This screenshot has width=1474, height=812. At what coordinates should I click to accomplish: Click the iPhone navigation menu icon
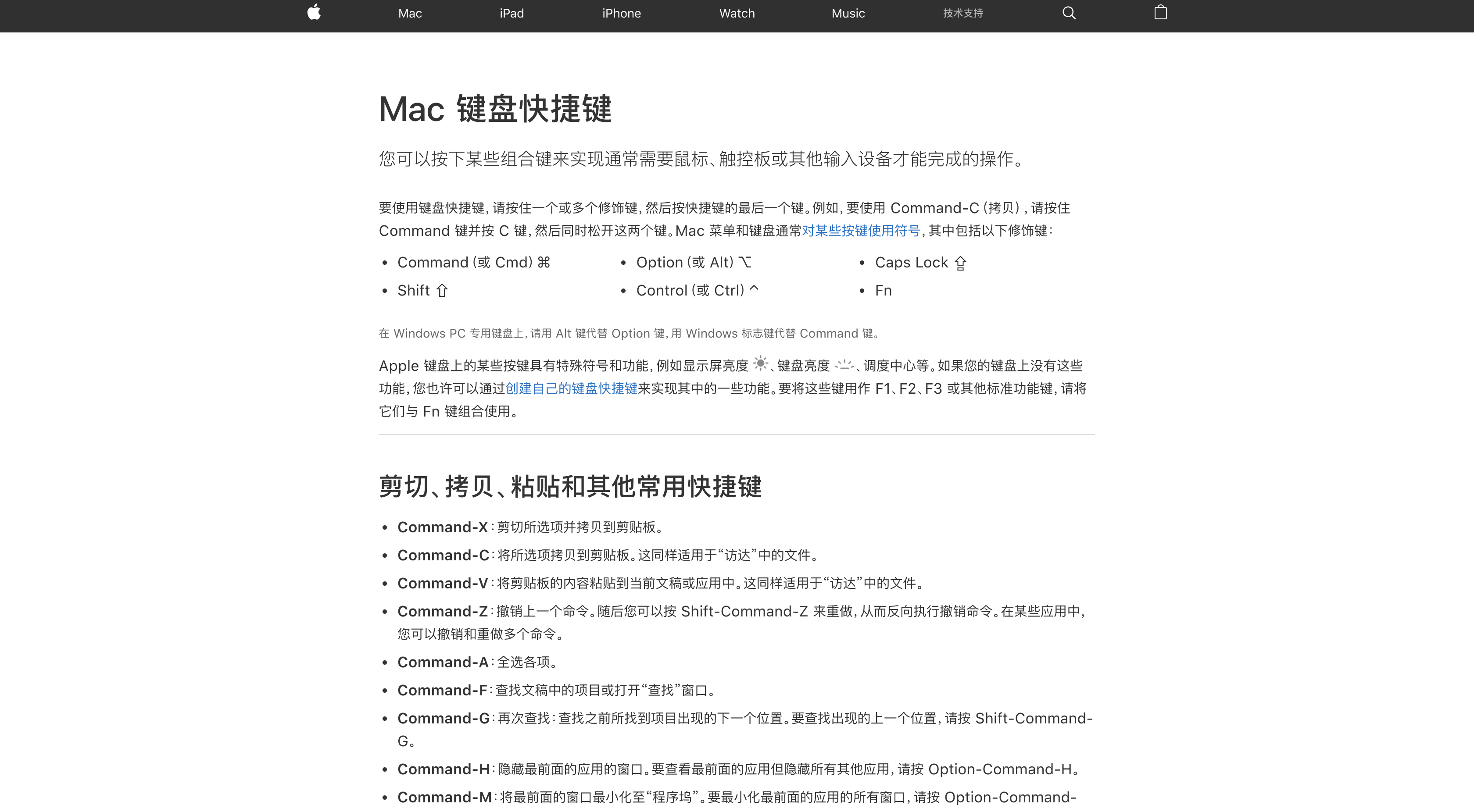click(x=621, y=14)
